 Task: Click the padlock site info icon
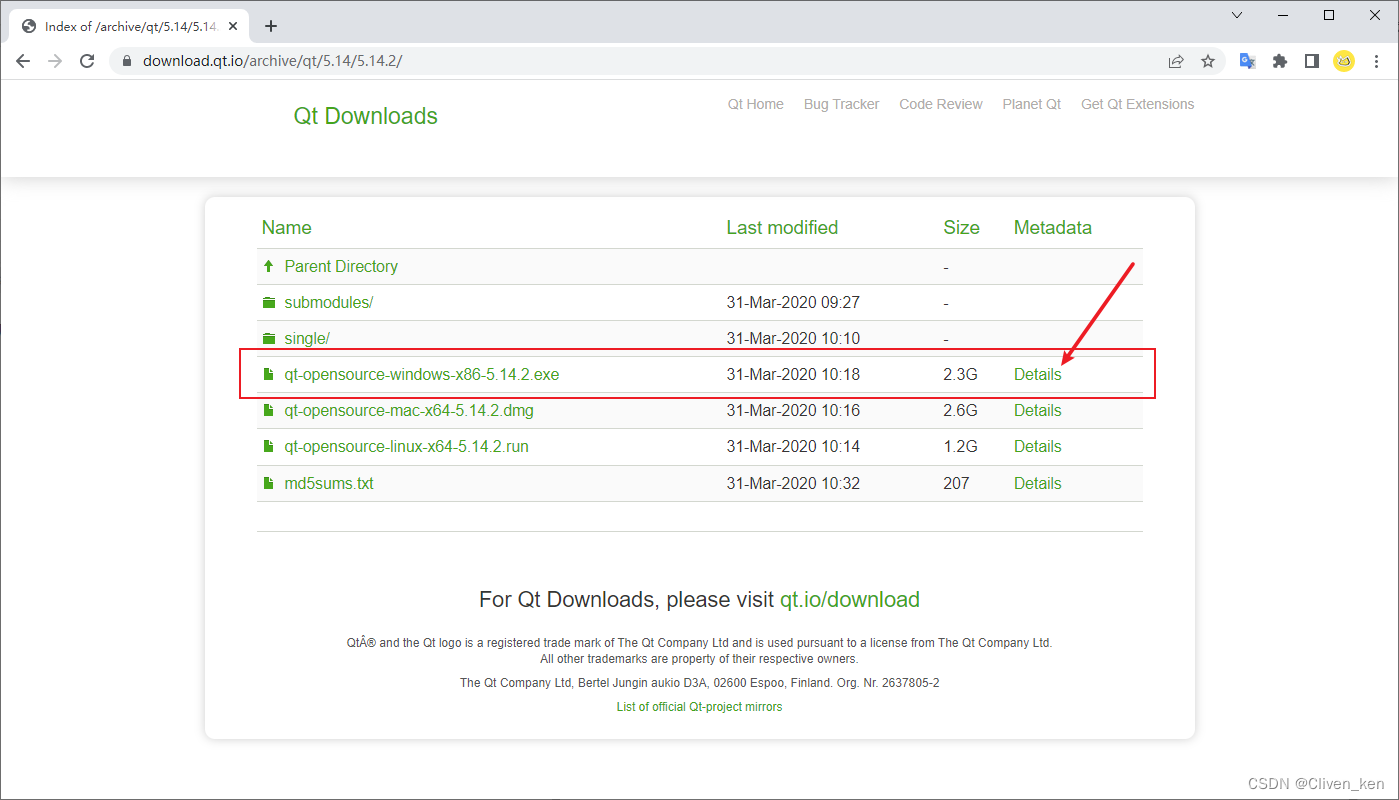pos(126,61)
